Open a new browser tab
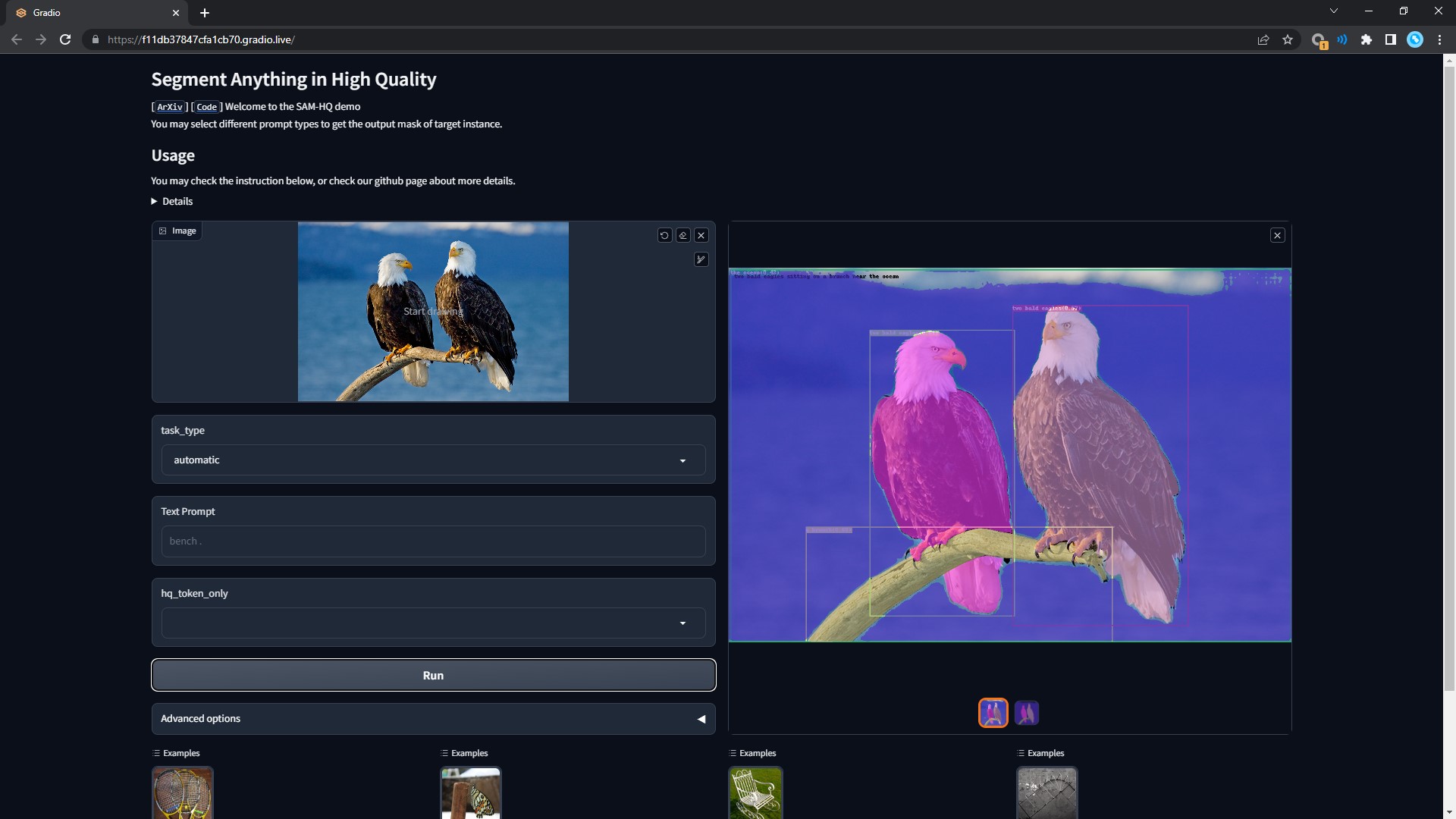1456x819 pixels. 205,13
